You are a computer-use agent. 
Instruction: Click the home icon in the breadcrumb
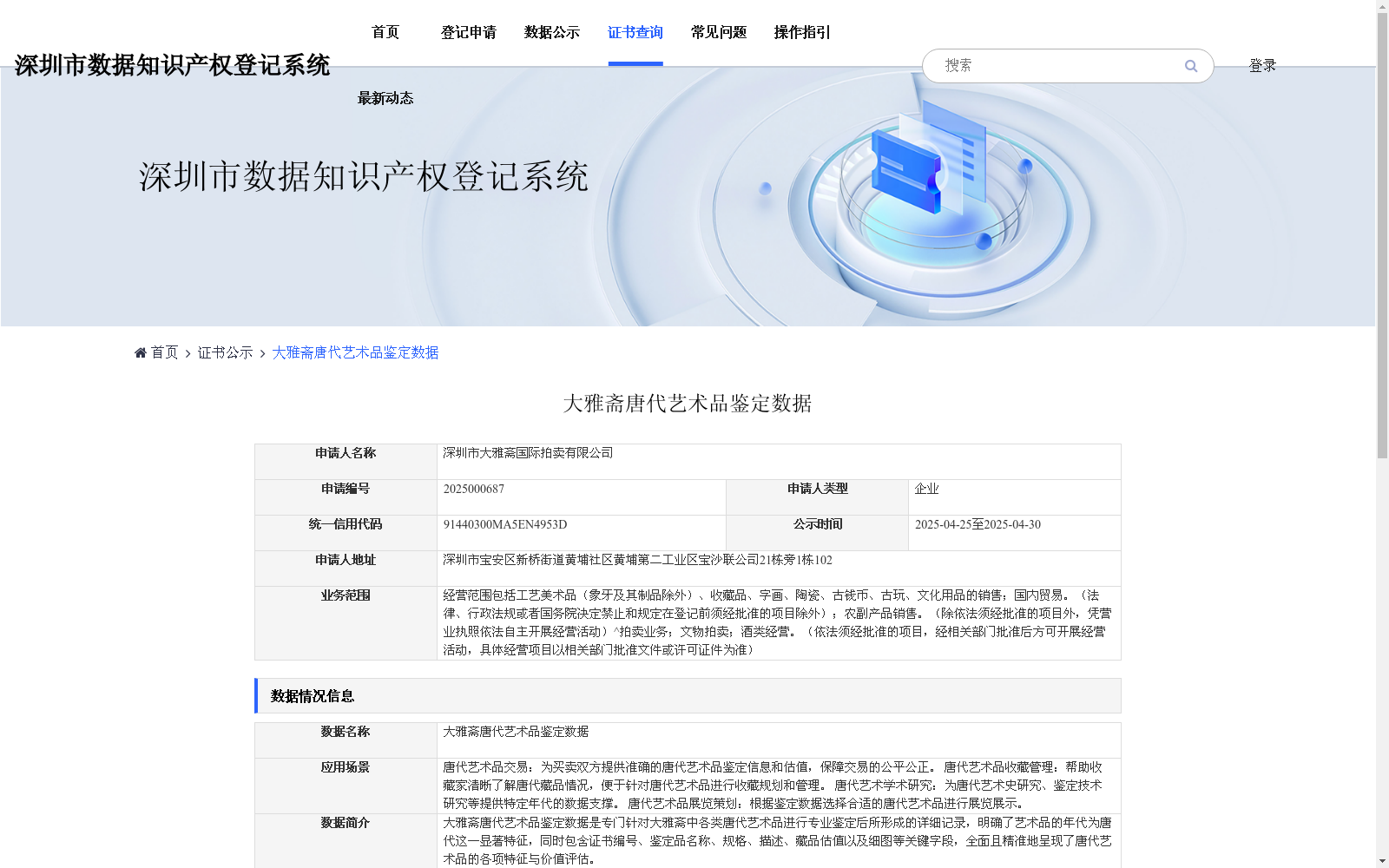coord(141,352)
